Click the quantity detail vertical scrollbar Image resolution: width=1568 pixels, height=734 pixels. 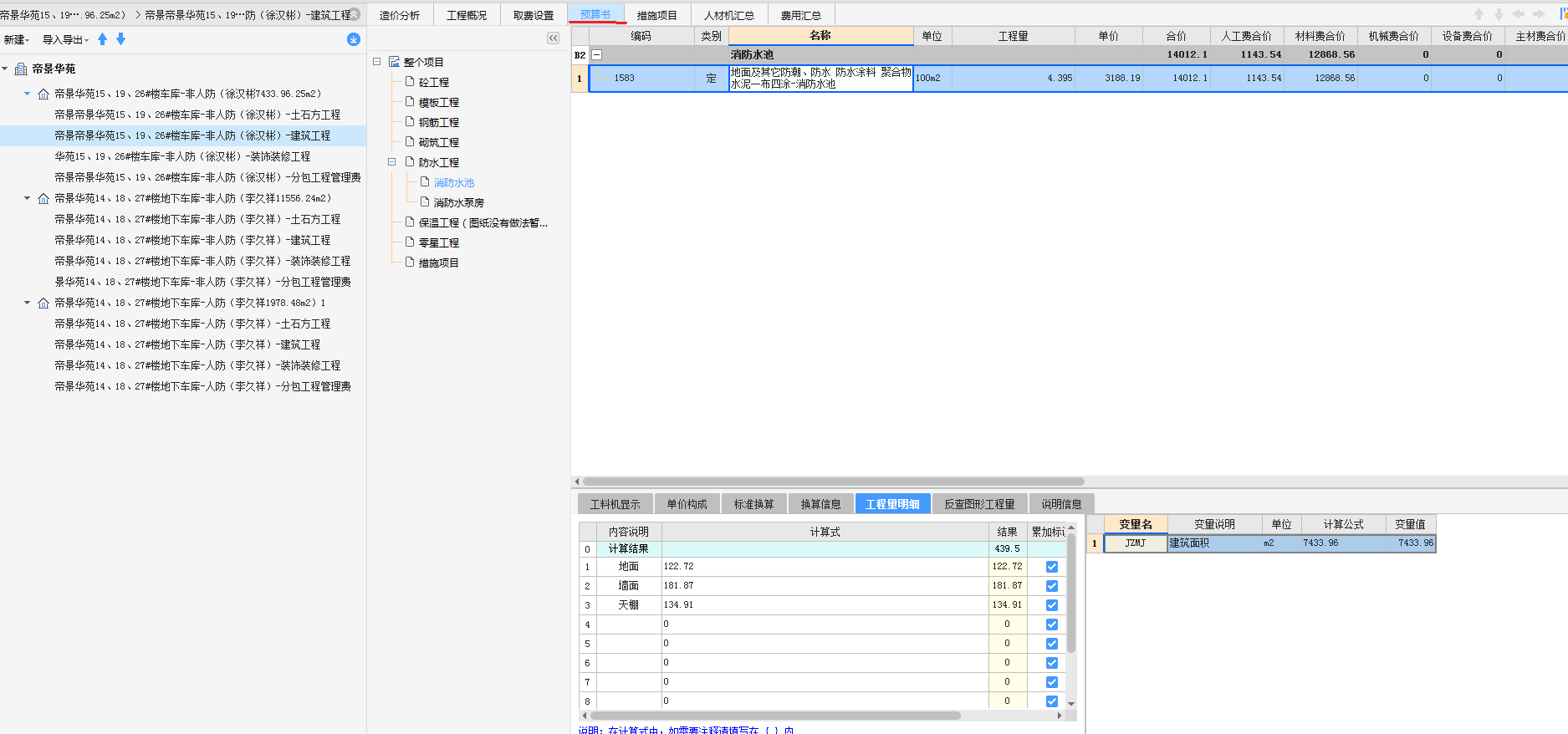pos(1071,594)
